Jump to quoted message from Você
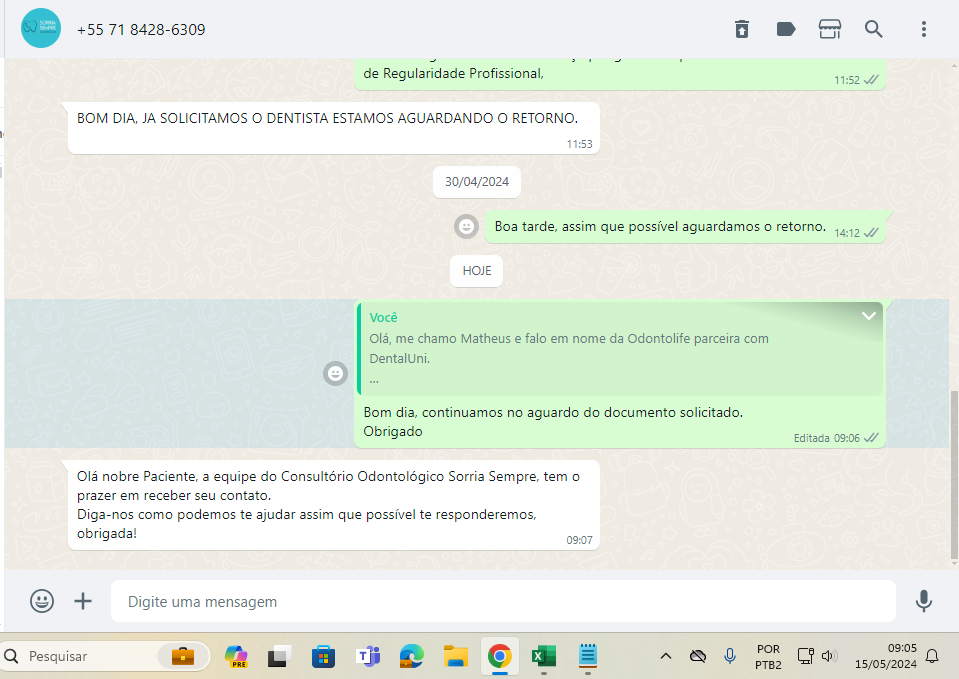 coord(620,349)
